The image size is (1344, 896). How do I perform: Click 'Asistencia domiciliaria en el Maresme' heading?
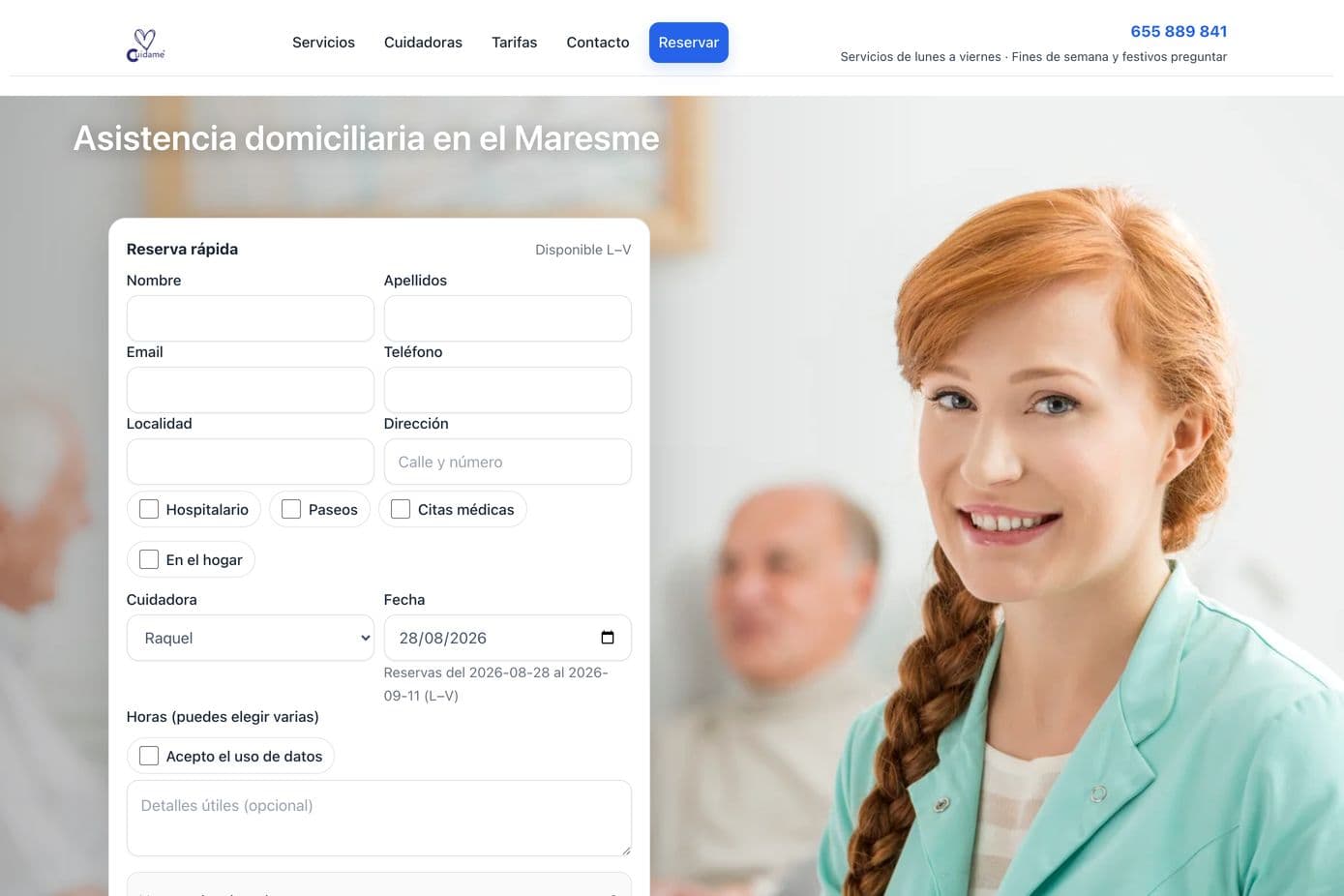point(367,138)
